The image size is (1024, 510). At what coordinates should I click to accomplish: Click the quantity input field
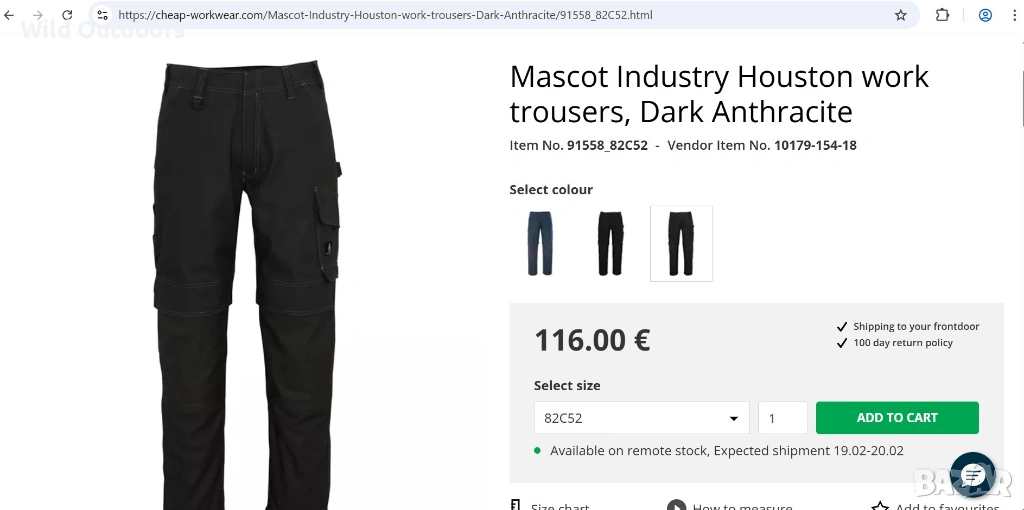(782, 418)
